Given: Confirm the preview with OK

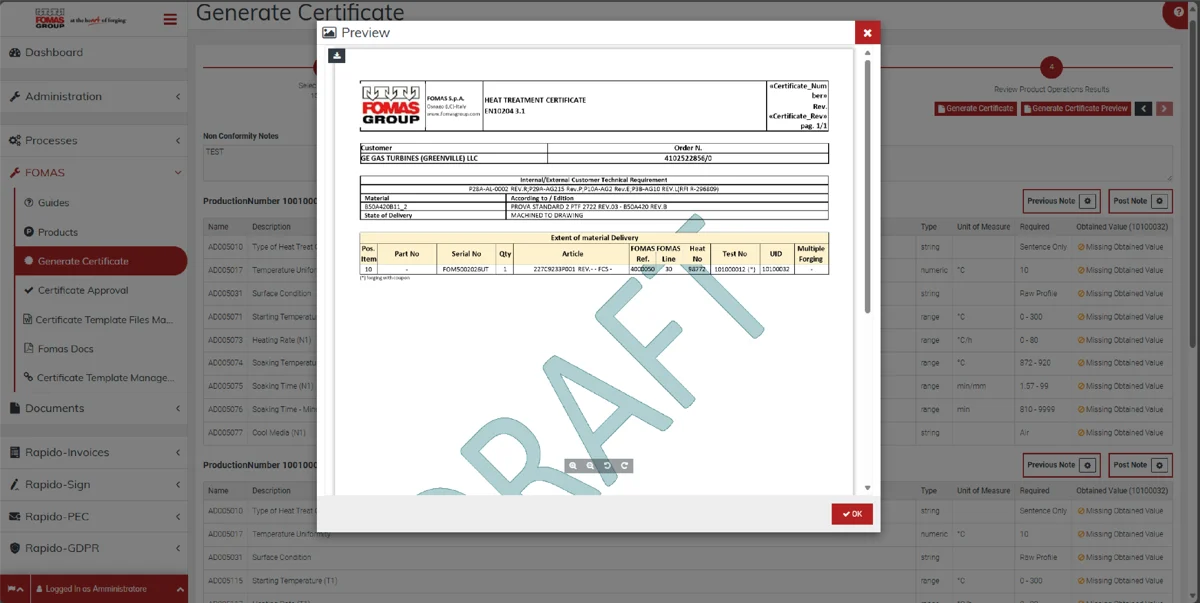Looking at the screenshot, I should (x=852, y=514).
